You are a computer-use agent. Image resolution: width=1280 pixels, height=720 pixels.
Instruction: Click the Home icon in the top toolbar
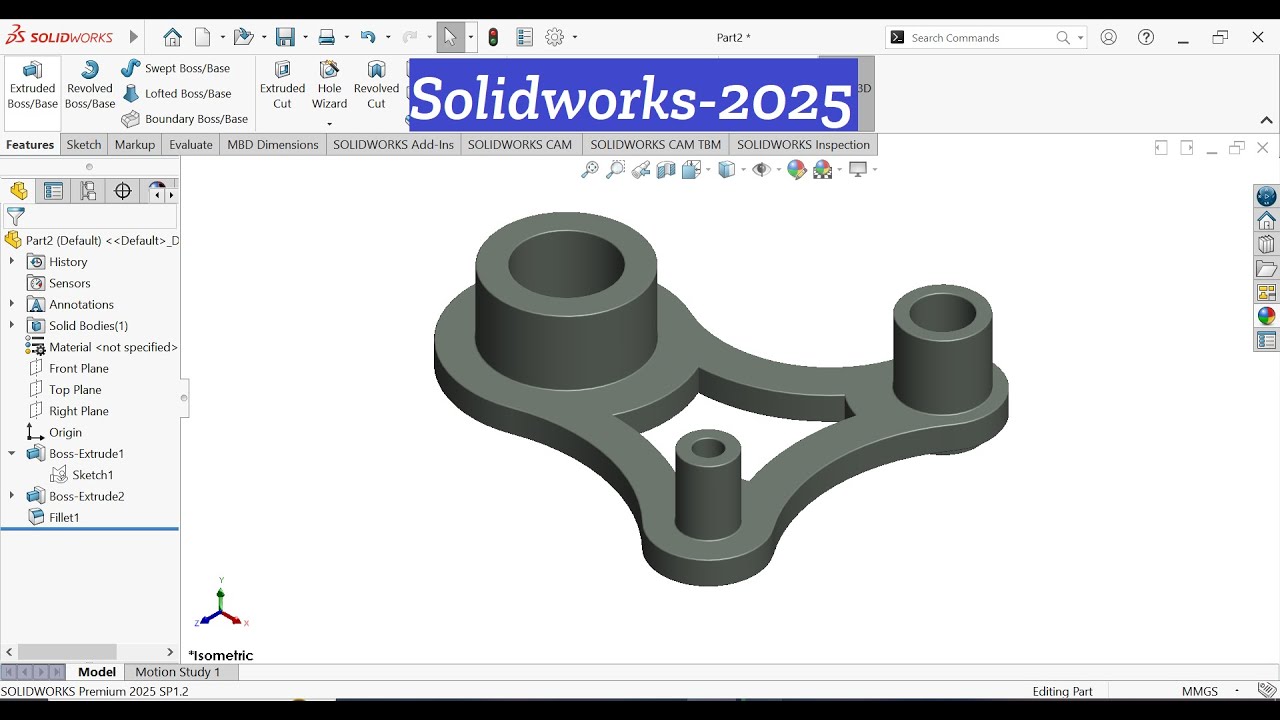pos(172,38)
